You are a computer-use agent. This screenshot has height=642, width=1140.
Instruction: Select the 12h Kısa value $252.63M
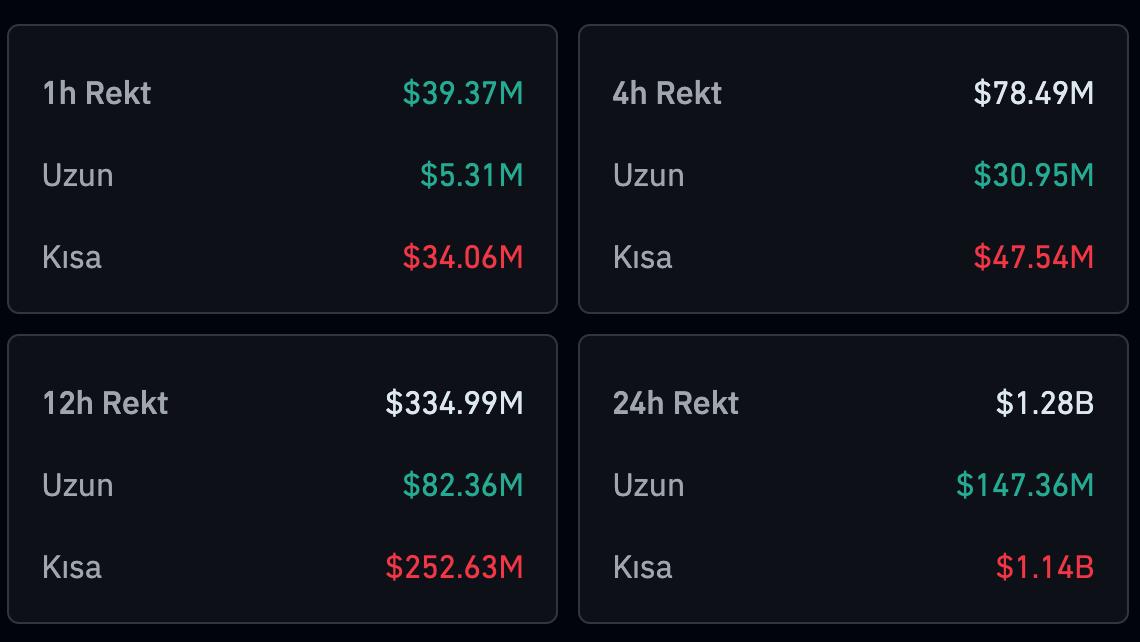tap(454, 567)
